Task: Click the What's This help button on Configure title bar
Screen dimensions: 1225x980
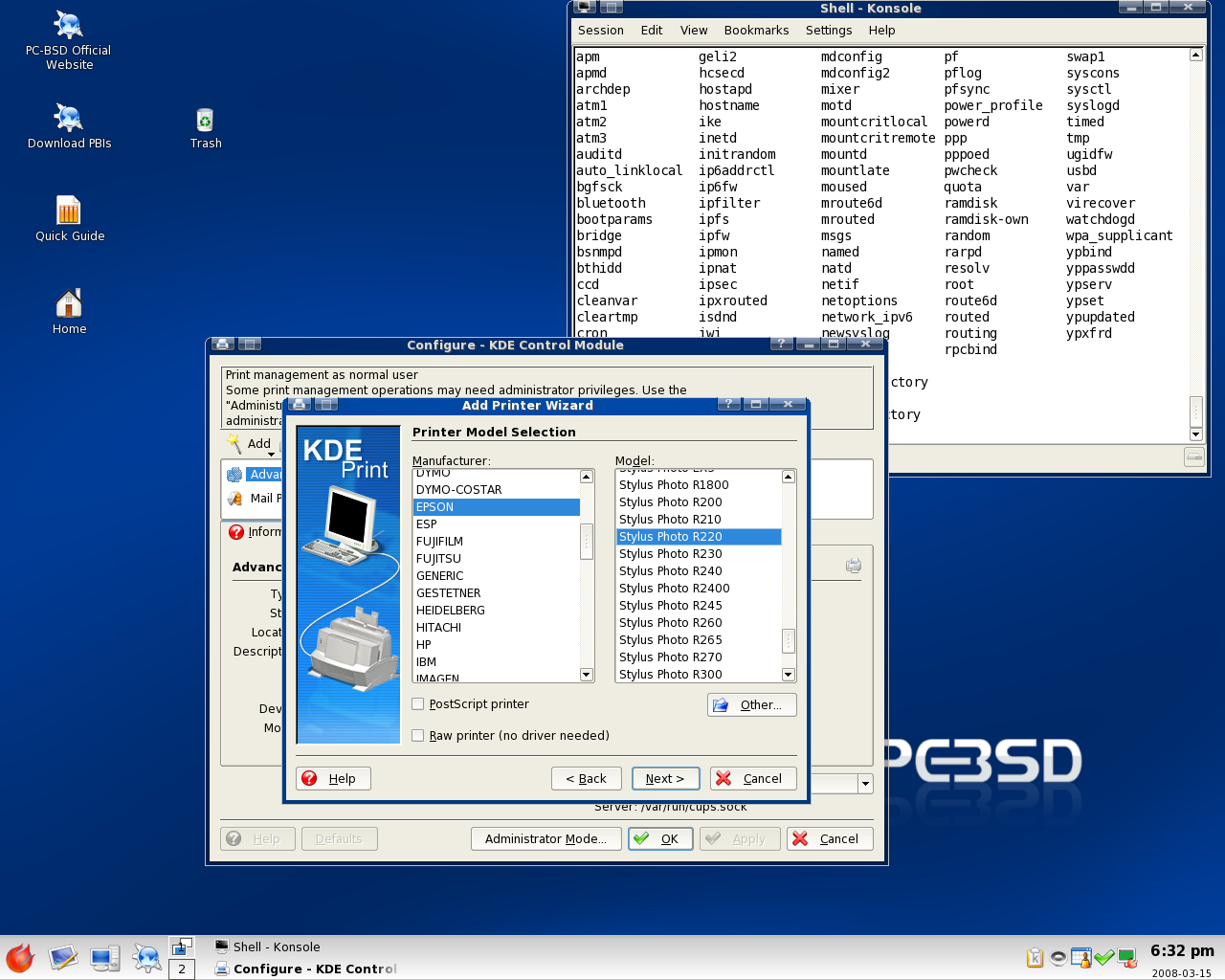Action: [x=781, y=345]
